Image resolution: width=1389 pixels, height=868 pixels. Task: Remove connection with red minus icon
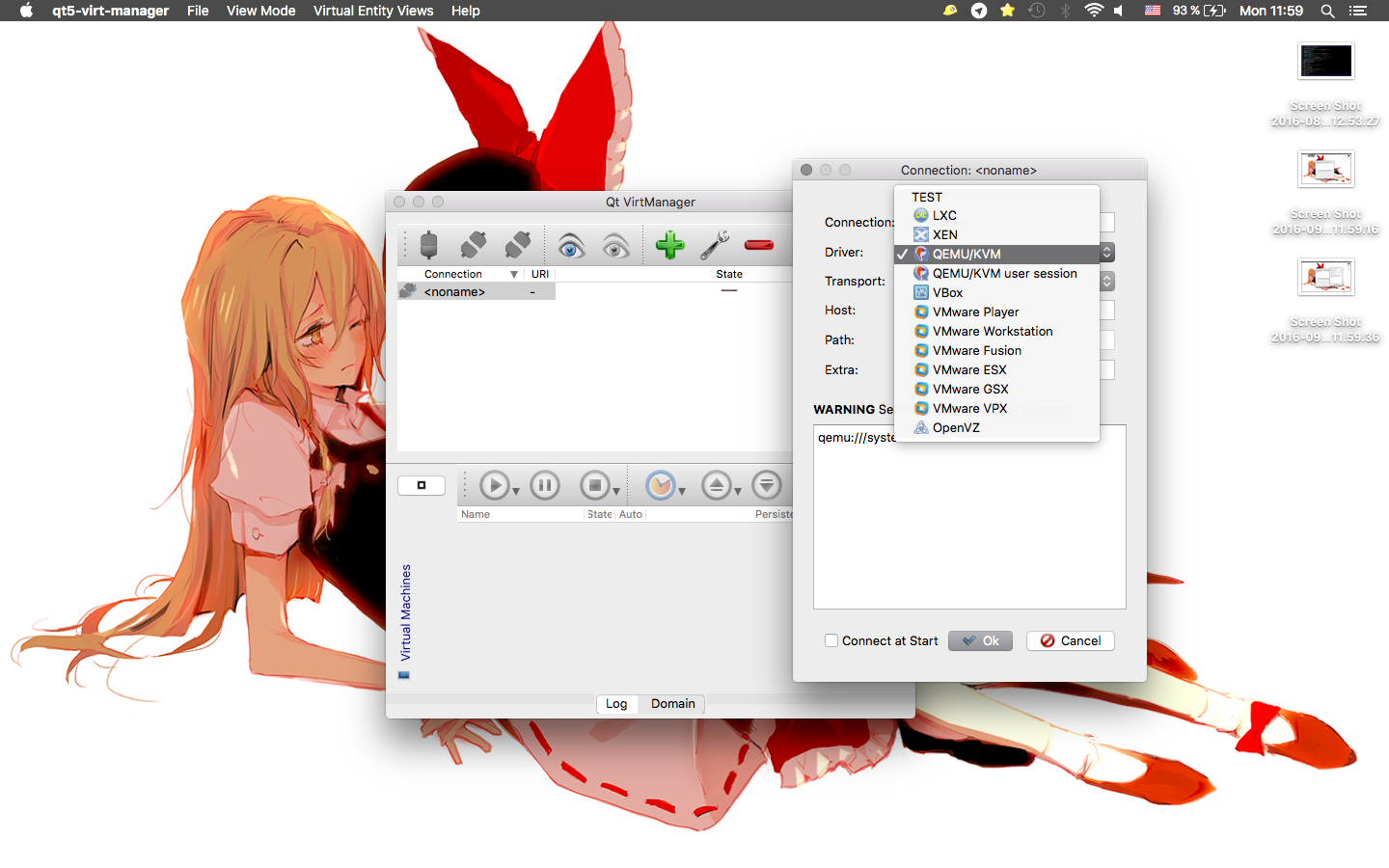click(x=759, y=244)
